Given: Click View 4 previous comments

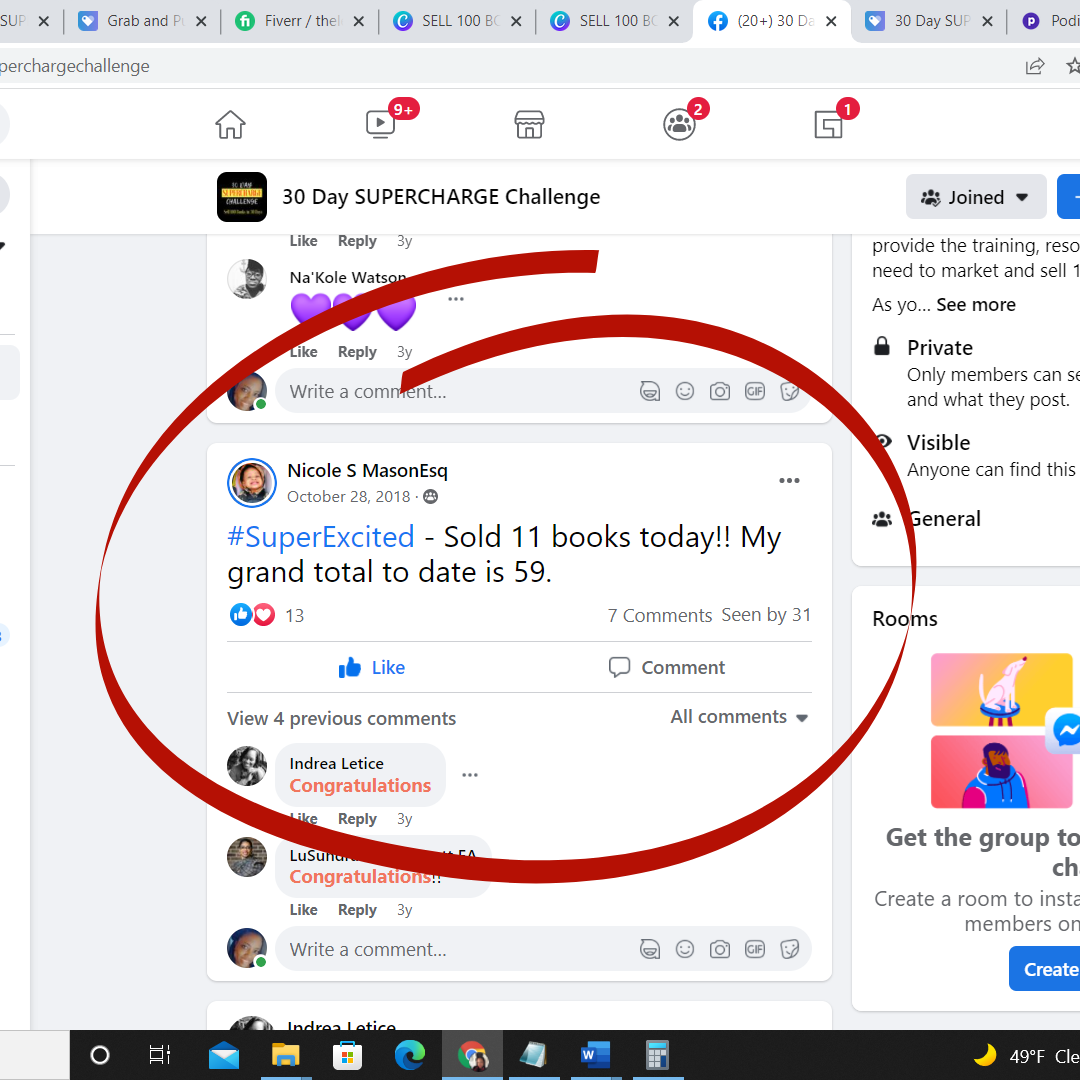Looking at the screenshot, I should click(341, 719).
